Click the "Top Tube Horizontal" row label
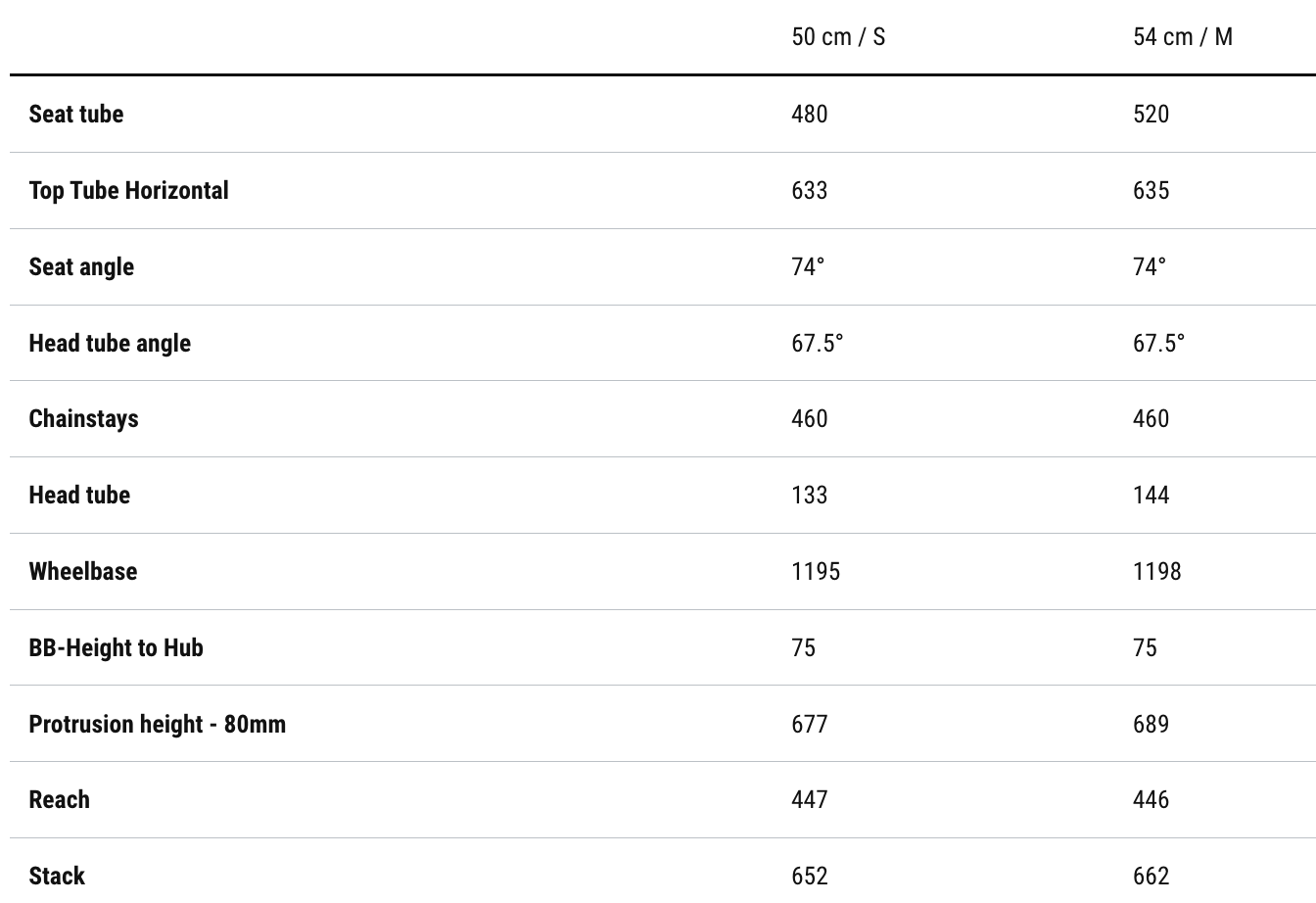The image size is (1316, 903). [128, 190]
